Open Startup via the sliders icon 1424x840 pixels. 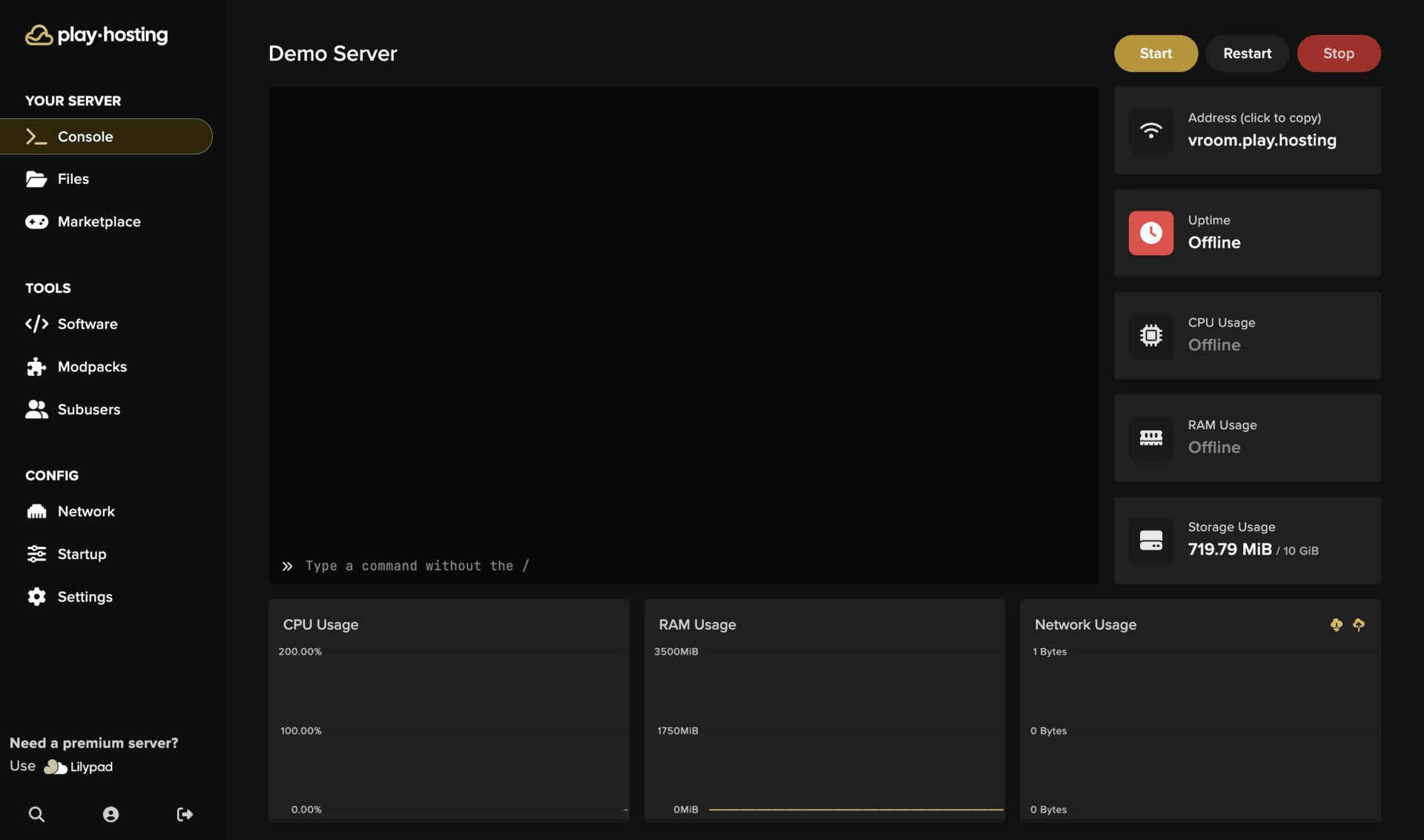[x=36, y=554]
